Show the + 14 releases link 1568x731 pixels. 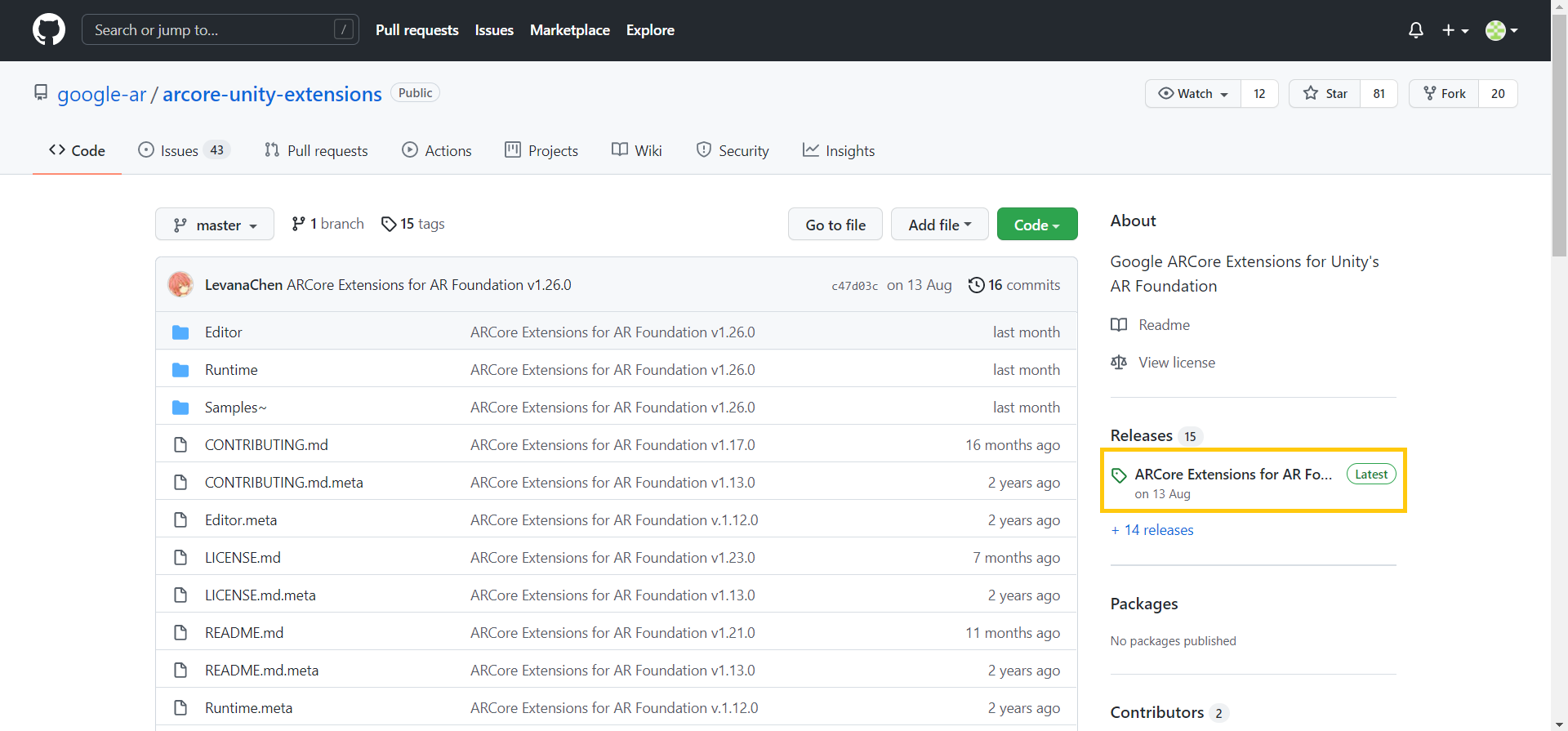pos(1152,530)
